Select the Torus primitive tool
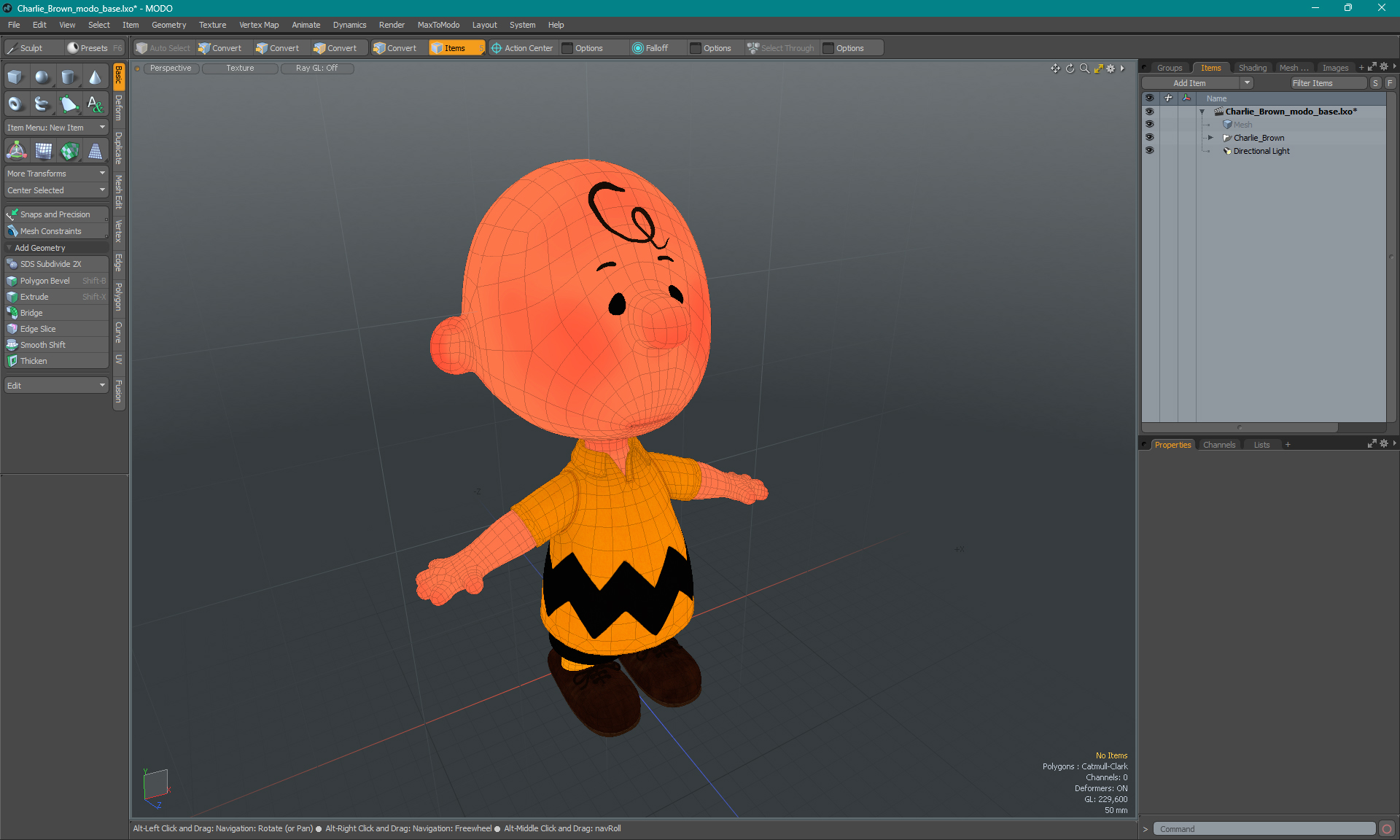 point(15,104)
